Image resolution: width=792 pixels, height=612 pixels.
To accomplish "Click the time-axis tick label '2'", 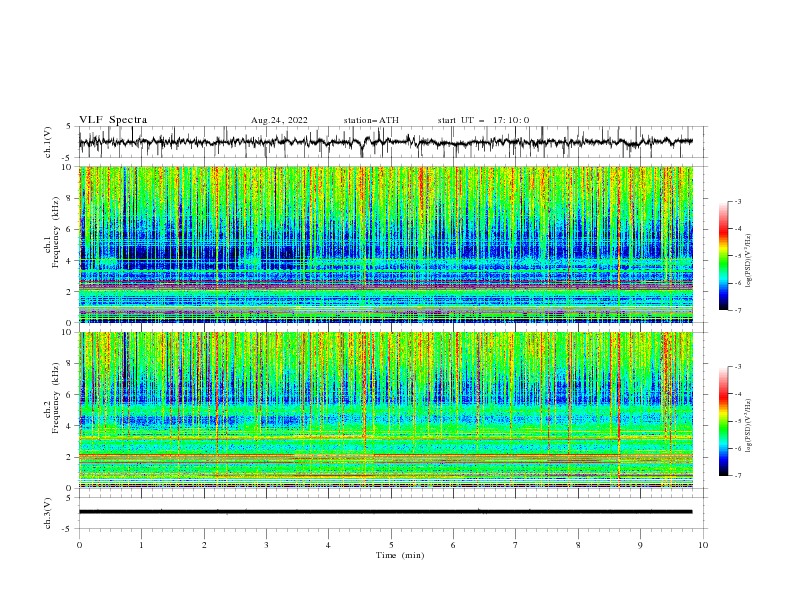I will pos(204,545).
